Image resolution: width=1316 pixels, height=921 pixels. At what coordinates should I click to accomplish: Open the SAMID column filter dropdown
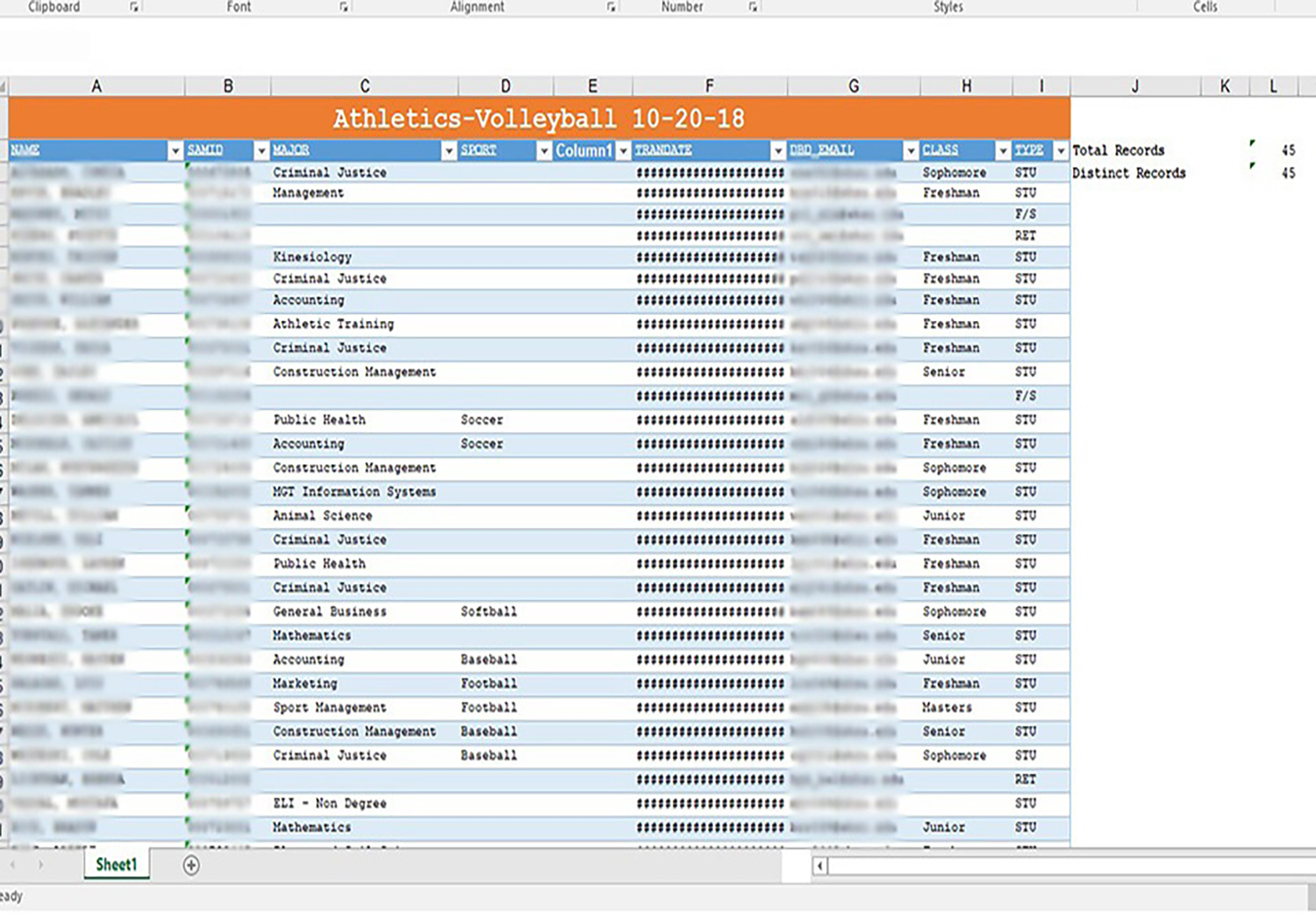click(261, 151)
